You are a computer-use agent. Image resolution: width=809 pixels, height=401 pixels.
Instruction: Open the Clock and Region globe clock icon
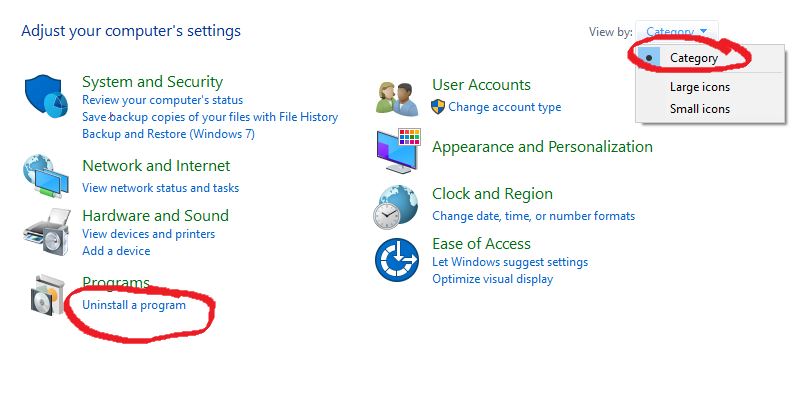396,206
